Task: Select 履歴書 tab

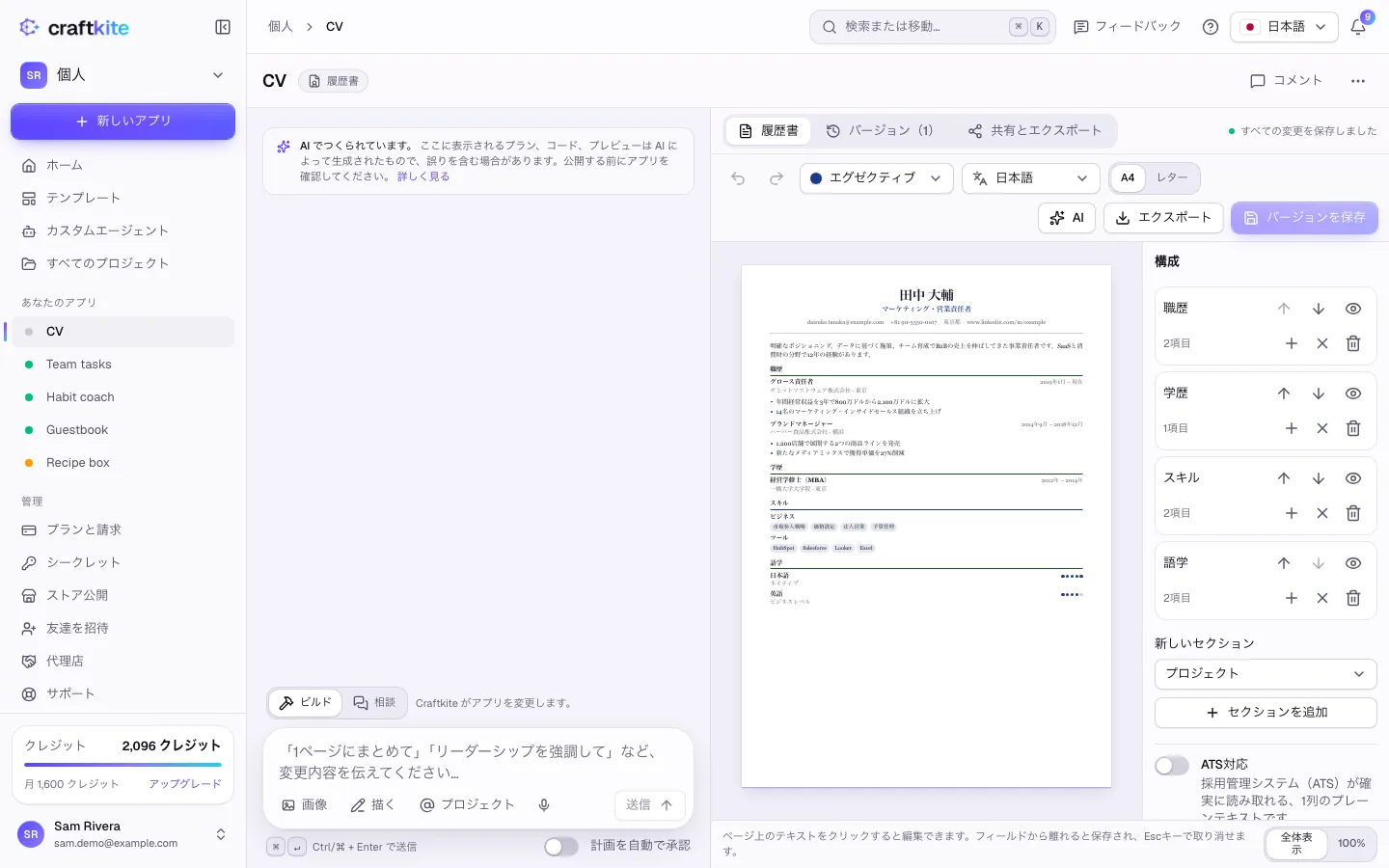Action: coord(769,130)
